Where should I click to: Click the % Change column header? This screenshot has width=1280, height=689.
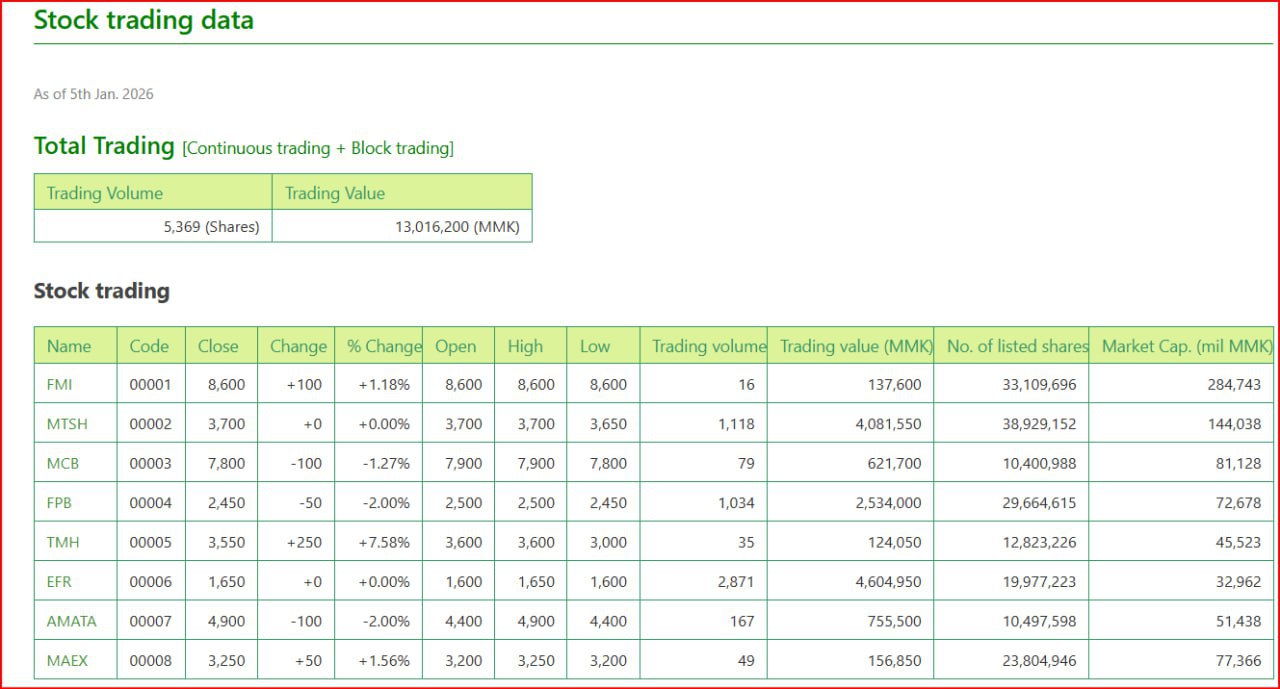[x=384, y=346]
